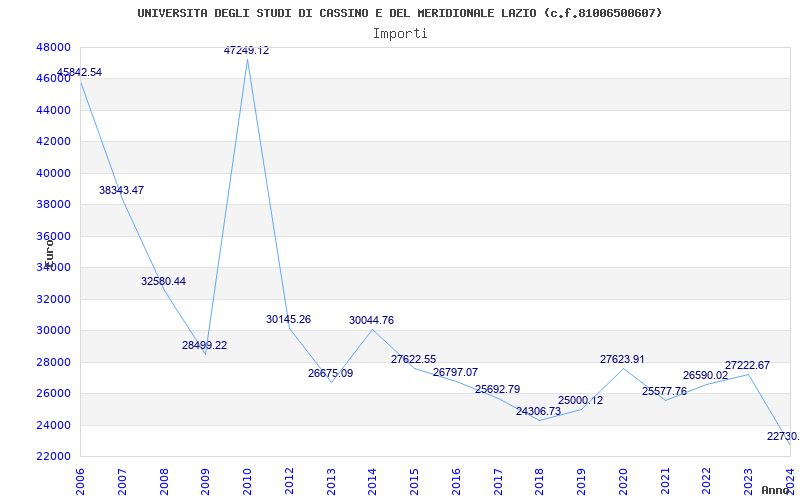
Task: Select the 2022 x-axis year label
Action: pyautogui.click(x=707, y=482)
